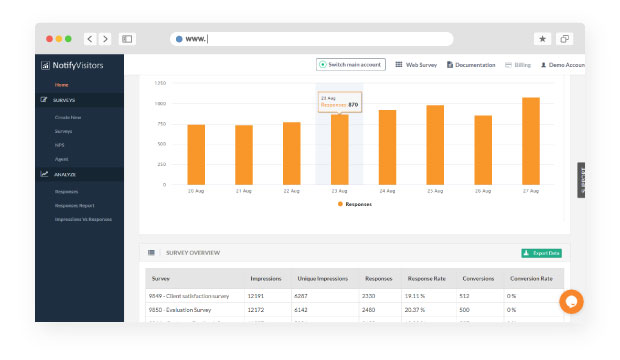The height and width of the screenshot is (360, 620).
Task: Open the Documentation menu item
Action: pyautogui.click(x=471, y=65)
